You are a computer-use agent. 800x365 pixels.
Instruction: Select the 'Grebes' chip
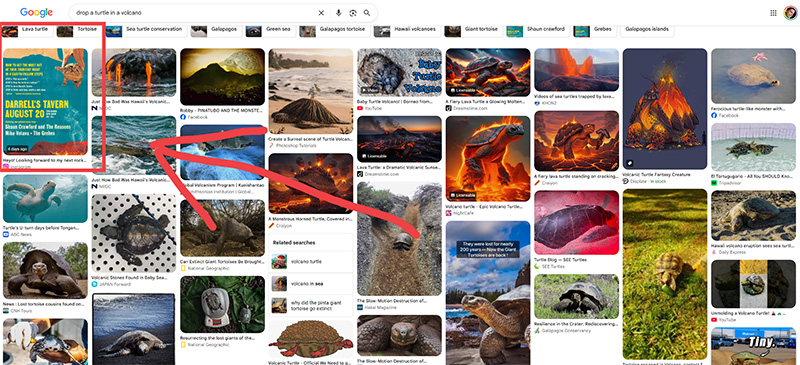(x=594, y=30)
